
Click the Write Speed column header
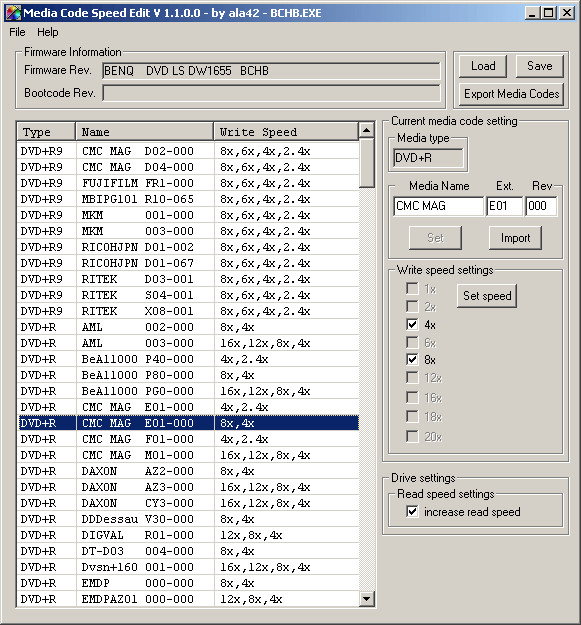pyautogui.click(x=286, y=132)
